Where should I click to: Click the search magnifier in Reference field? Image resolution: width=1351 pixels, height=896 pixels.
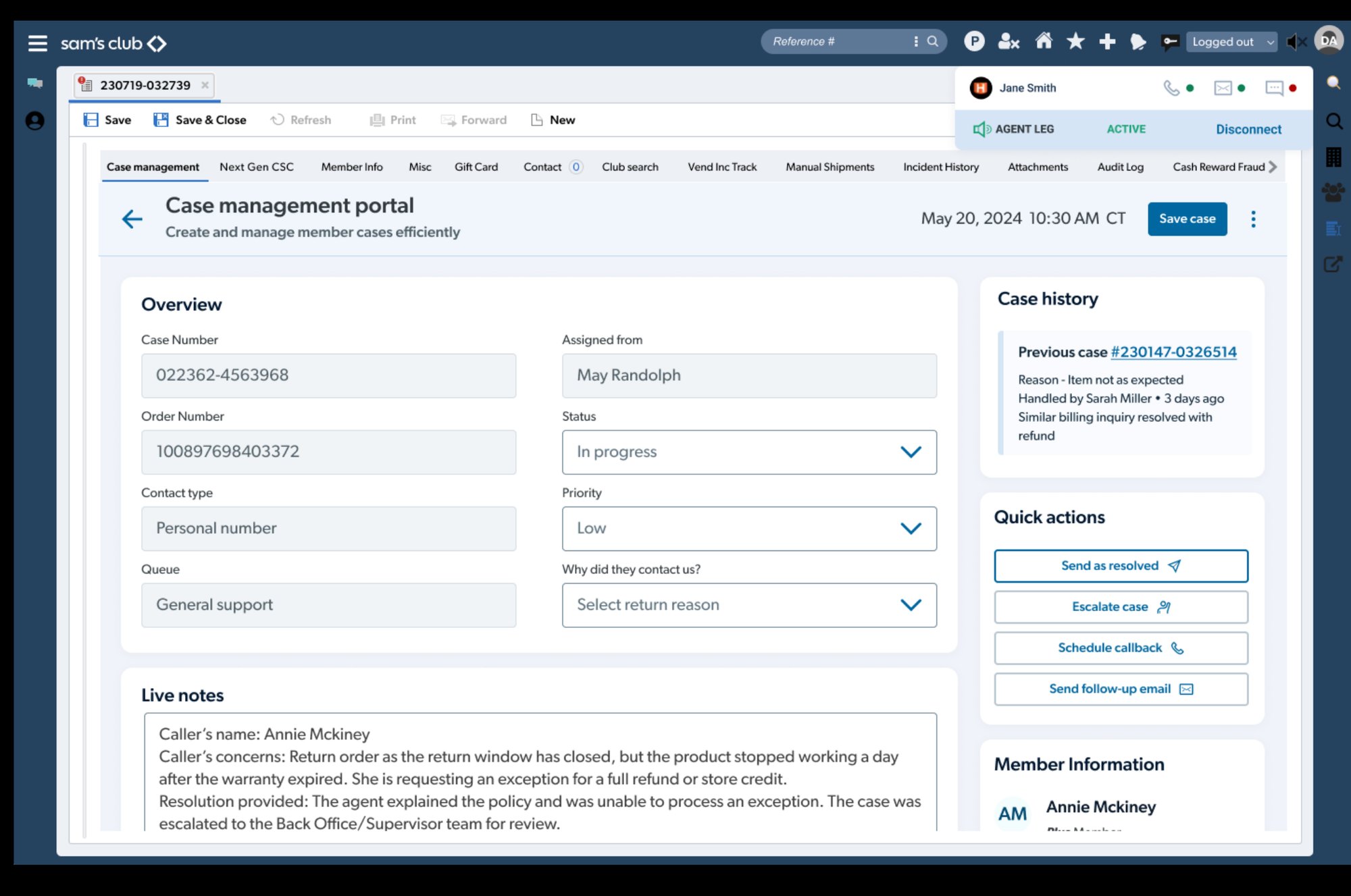click(x=933, y=41)
